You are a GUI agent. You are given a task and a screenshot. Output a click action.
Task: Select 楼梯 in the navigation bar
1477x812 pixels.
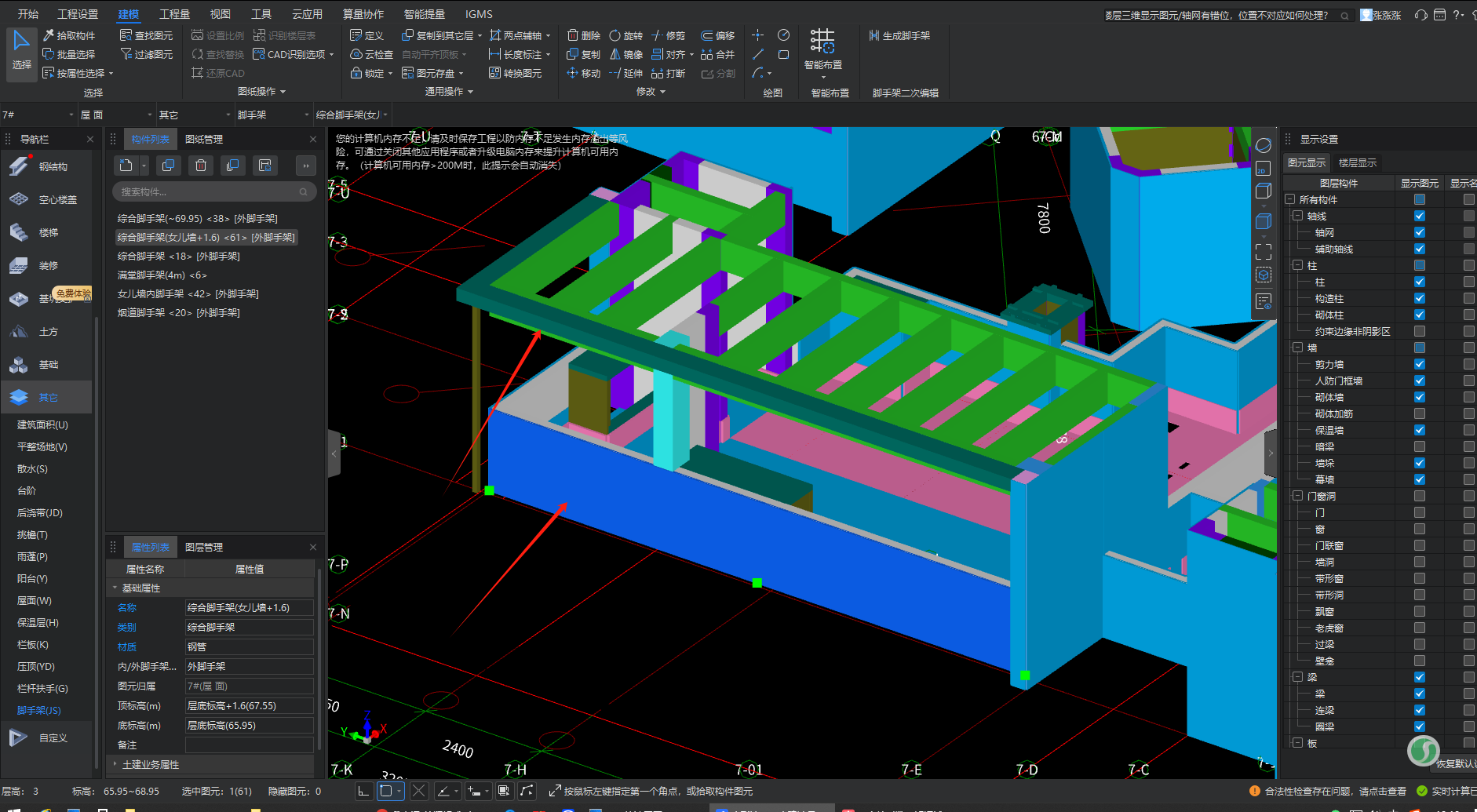point(47,232)
